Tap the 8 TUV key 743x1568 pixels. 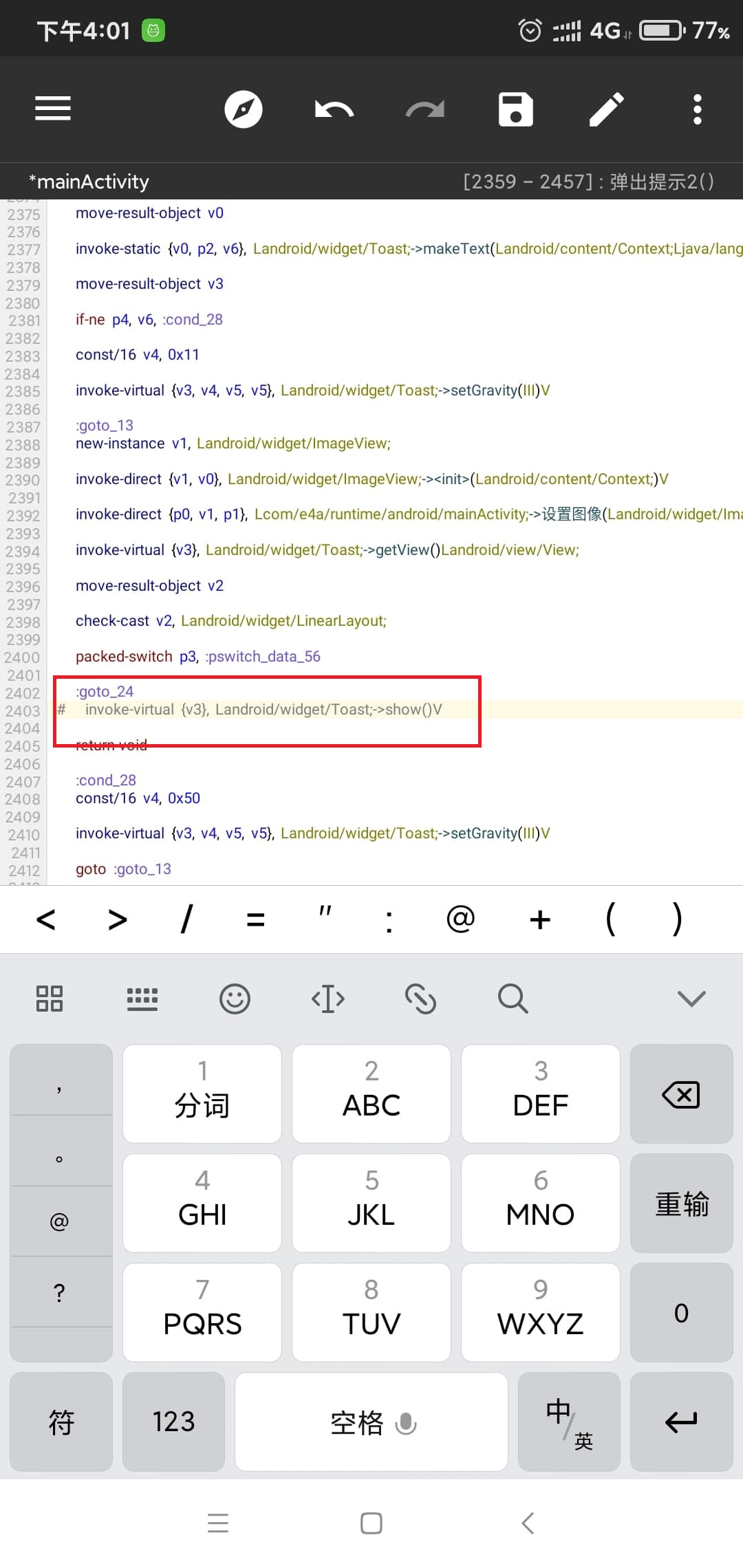point(371,1312)
